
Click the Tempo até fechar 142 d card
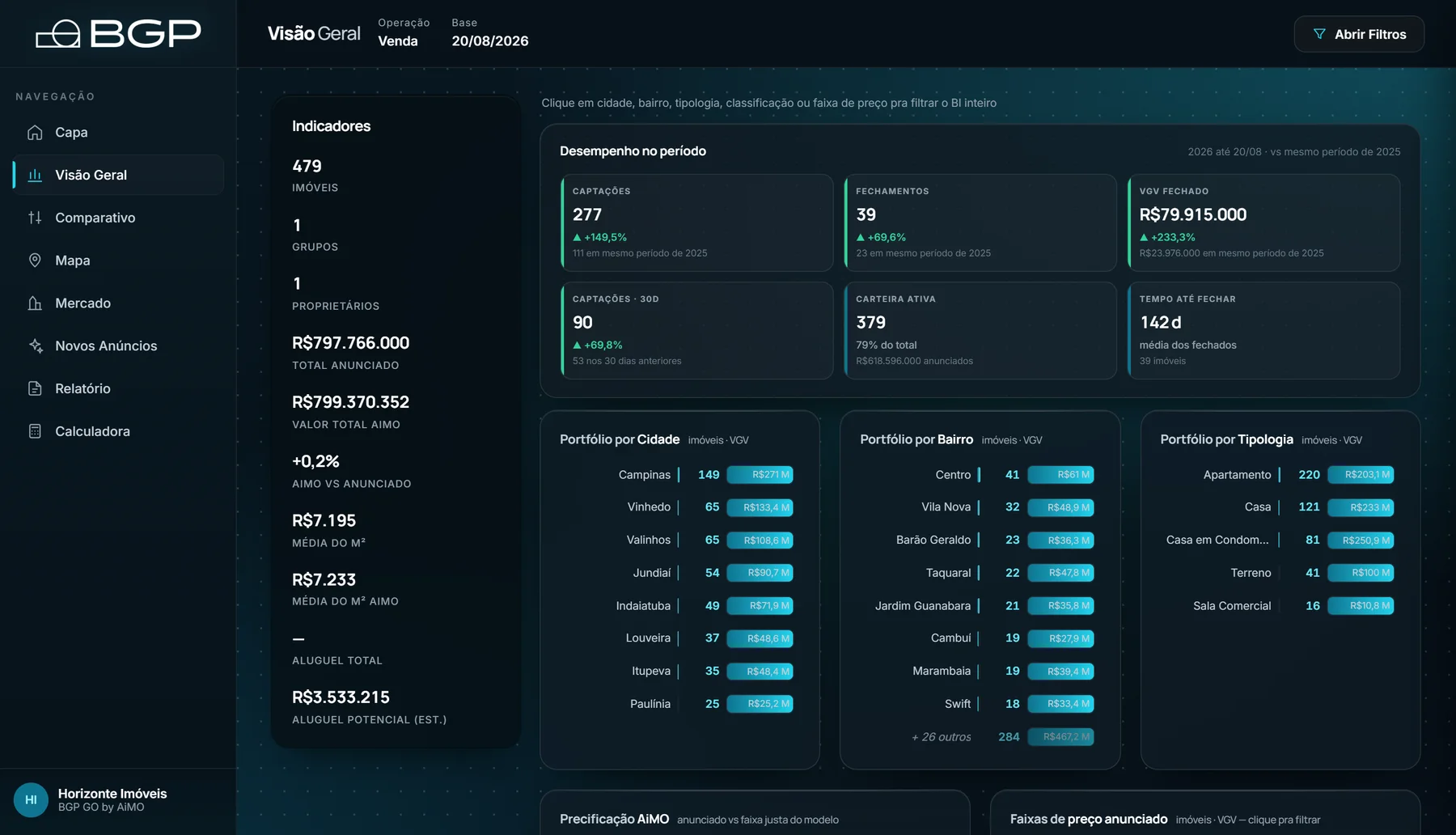click(1263, 330)
